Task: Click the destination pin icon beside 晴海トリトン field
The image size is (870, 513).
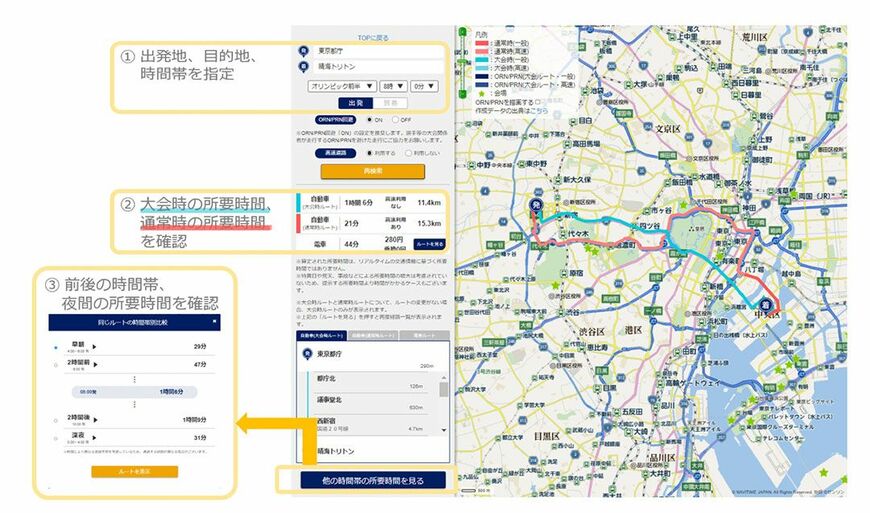Action: 303,67
